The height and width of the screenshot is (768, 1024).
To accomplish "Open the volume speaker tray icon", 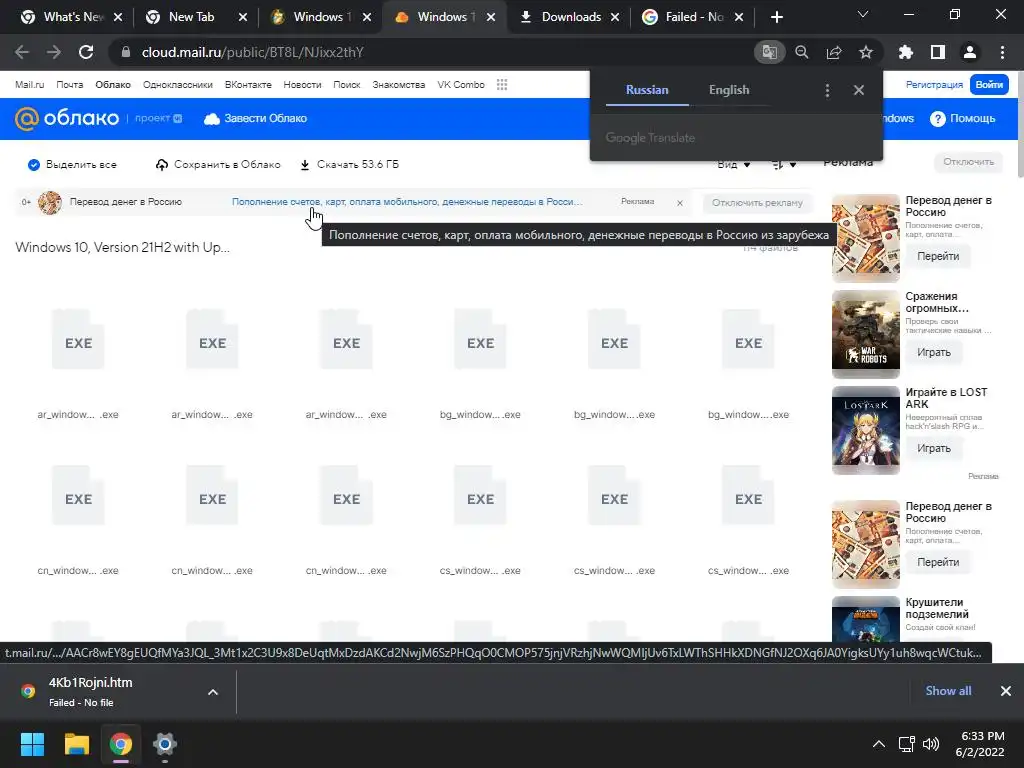I will 931,744.
